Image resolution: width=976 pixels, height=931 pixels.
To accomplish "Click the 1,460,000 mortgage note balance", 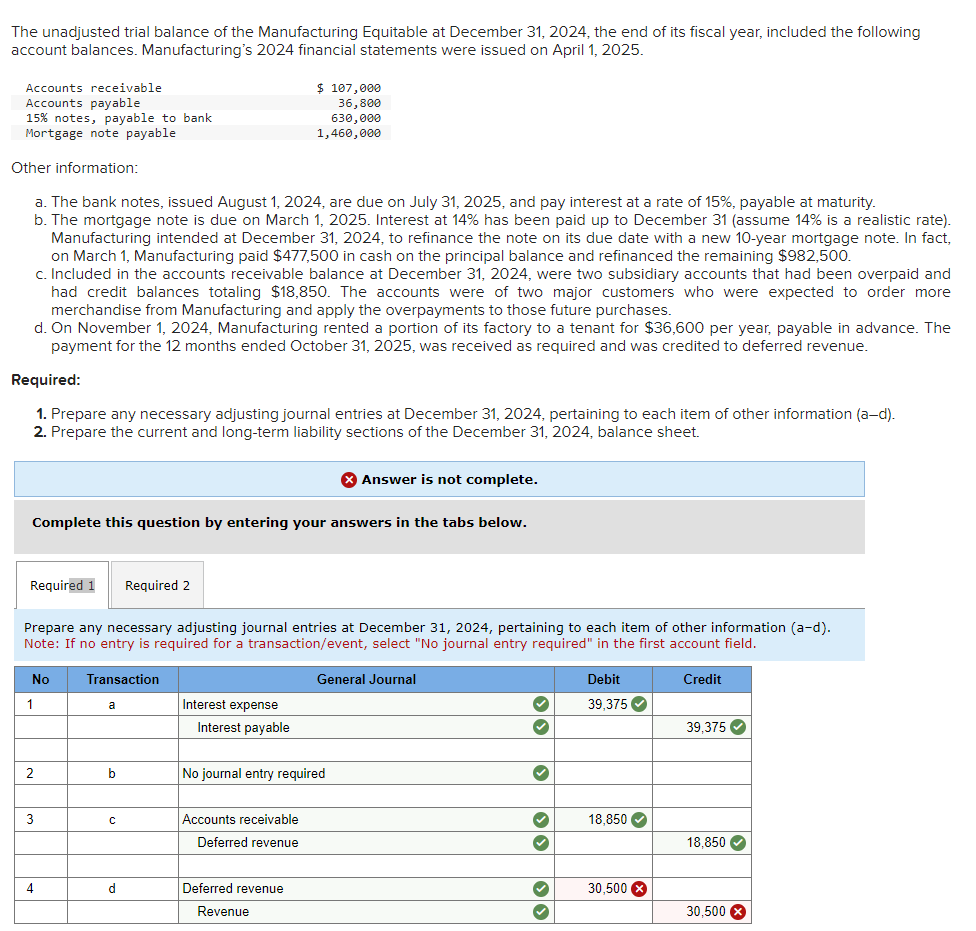I will 349,133.
